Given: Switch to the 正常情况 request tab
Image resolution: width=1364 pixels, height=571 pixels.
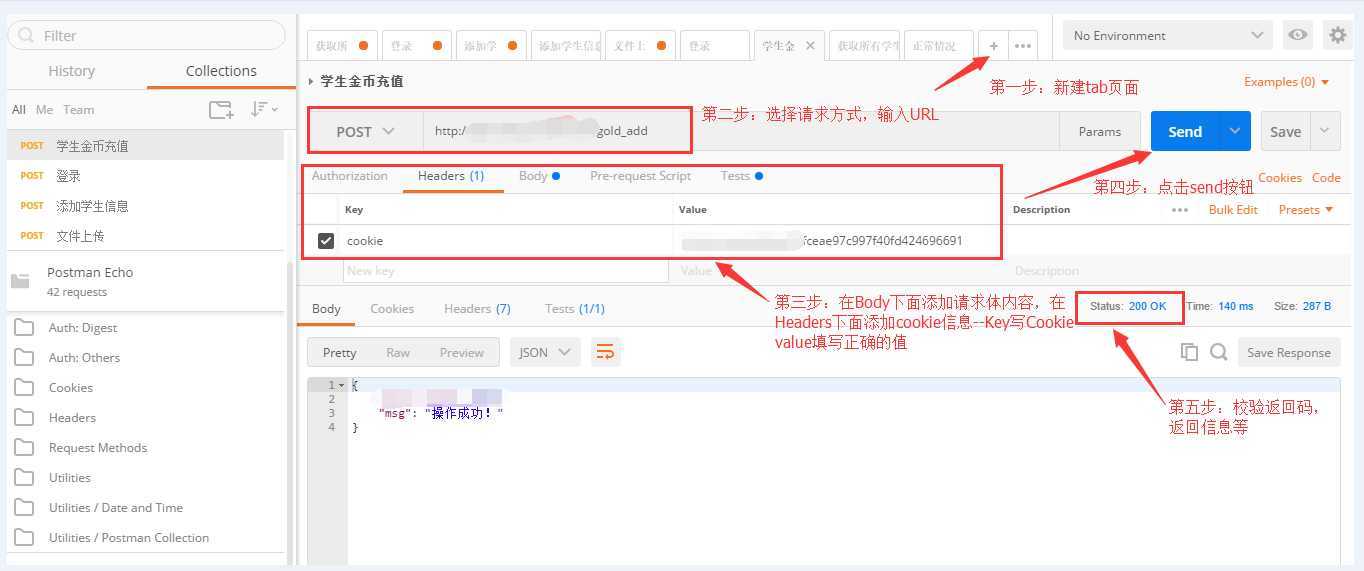Looking at the screenshot, I should pos(938,46).
